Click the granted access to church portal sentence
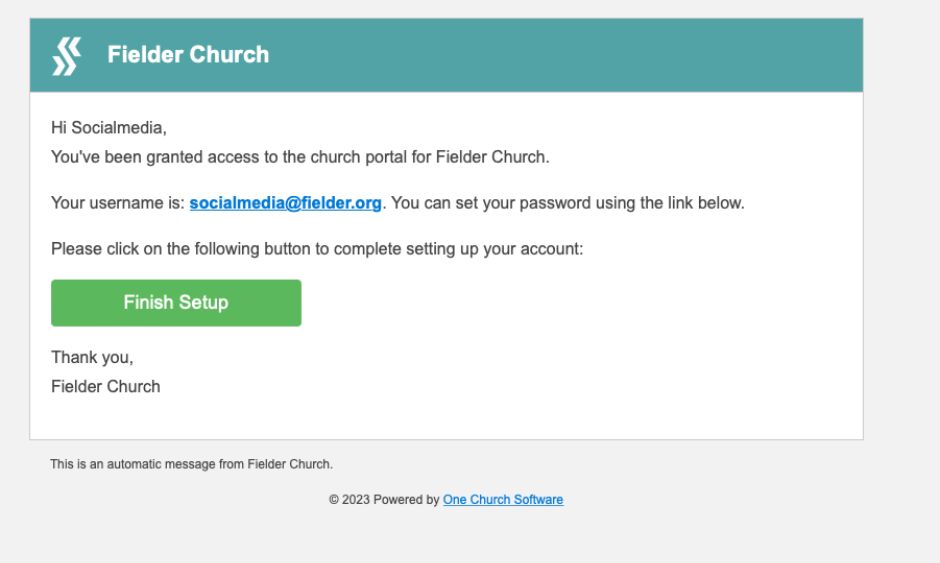940x563 pixels. pyautogui.click(x=300, y=157)
